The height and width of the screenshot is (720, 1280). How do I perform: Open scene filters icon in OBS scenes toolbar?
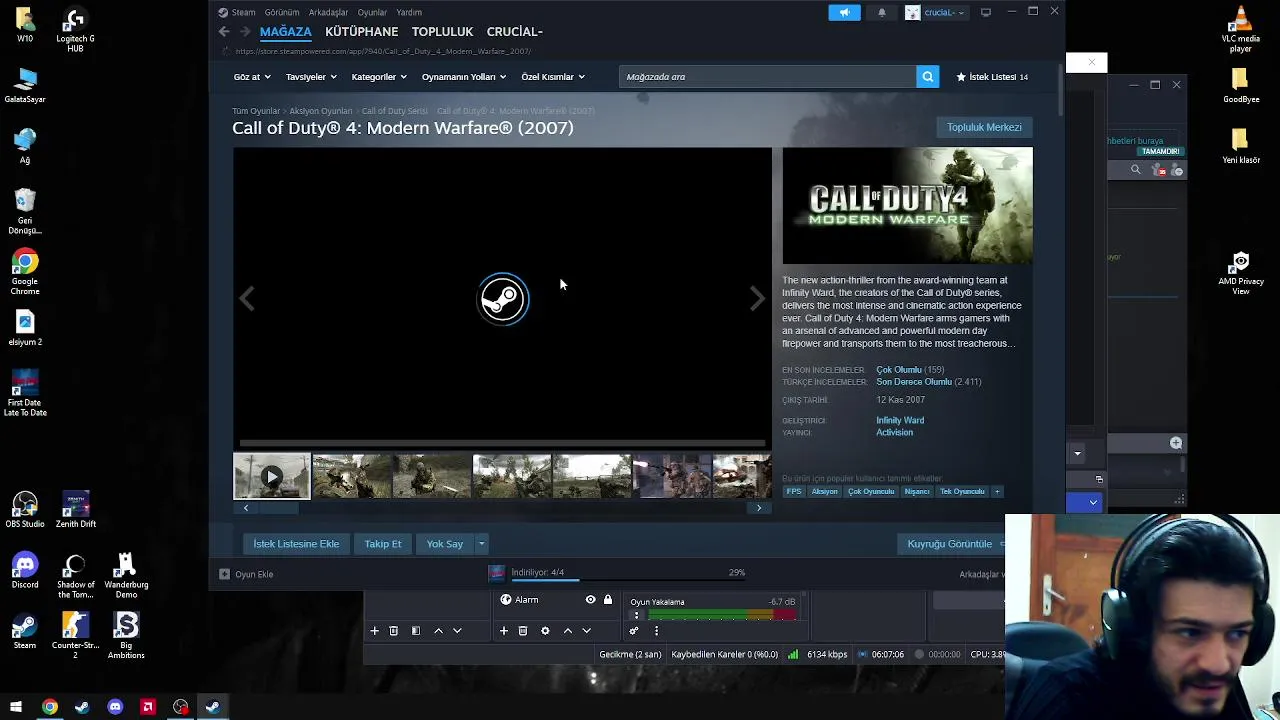coord(416,631)
